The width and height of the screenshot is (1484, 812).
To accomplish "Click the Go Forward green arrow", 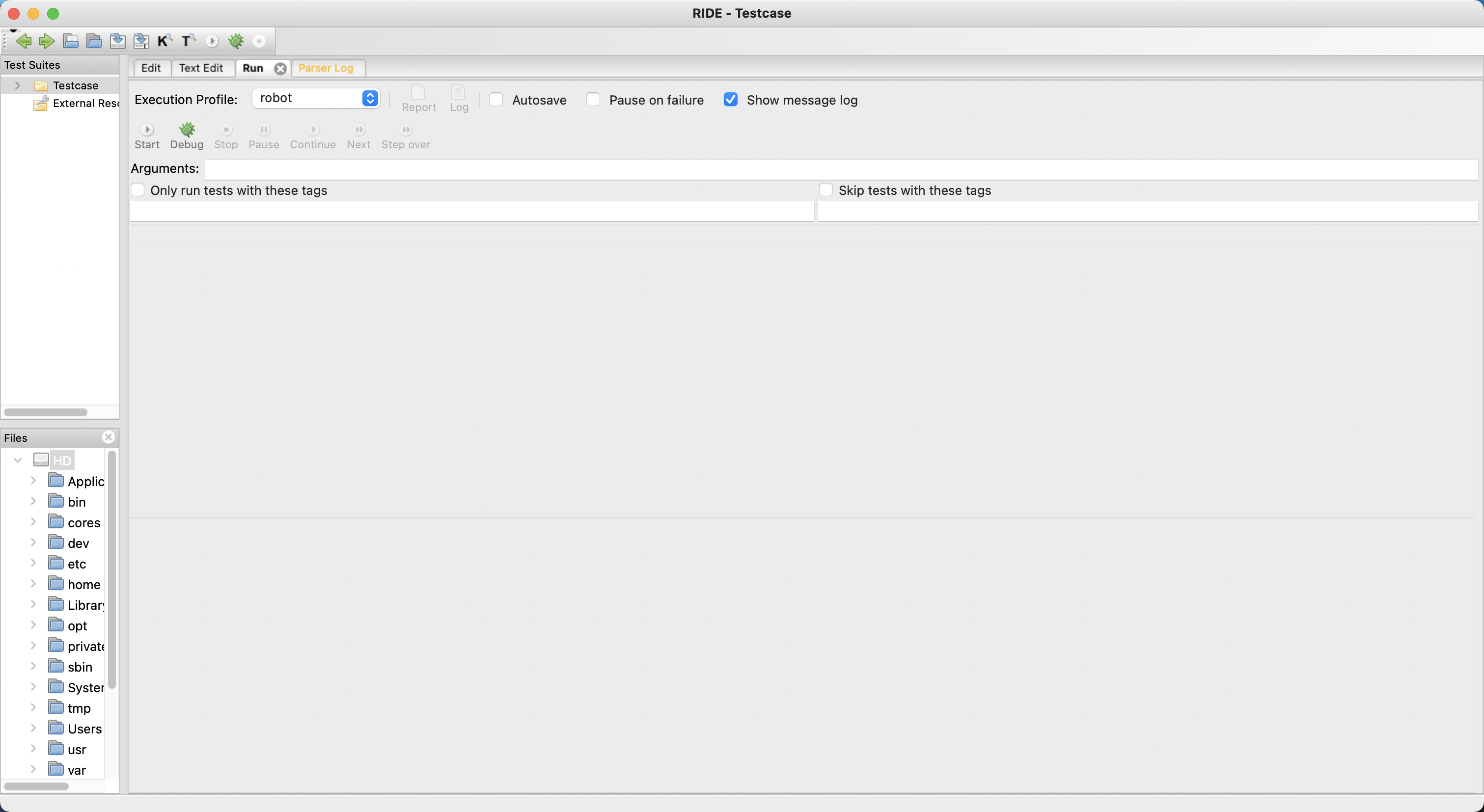I will (x=47, y=41).
